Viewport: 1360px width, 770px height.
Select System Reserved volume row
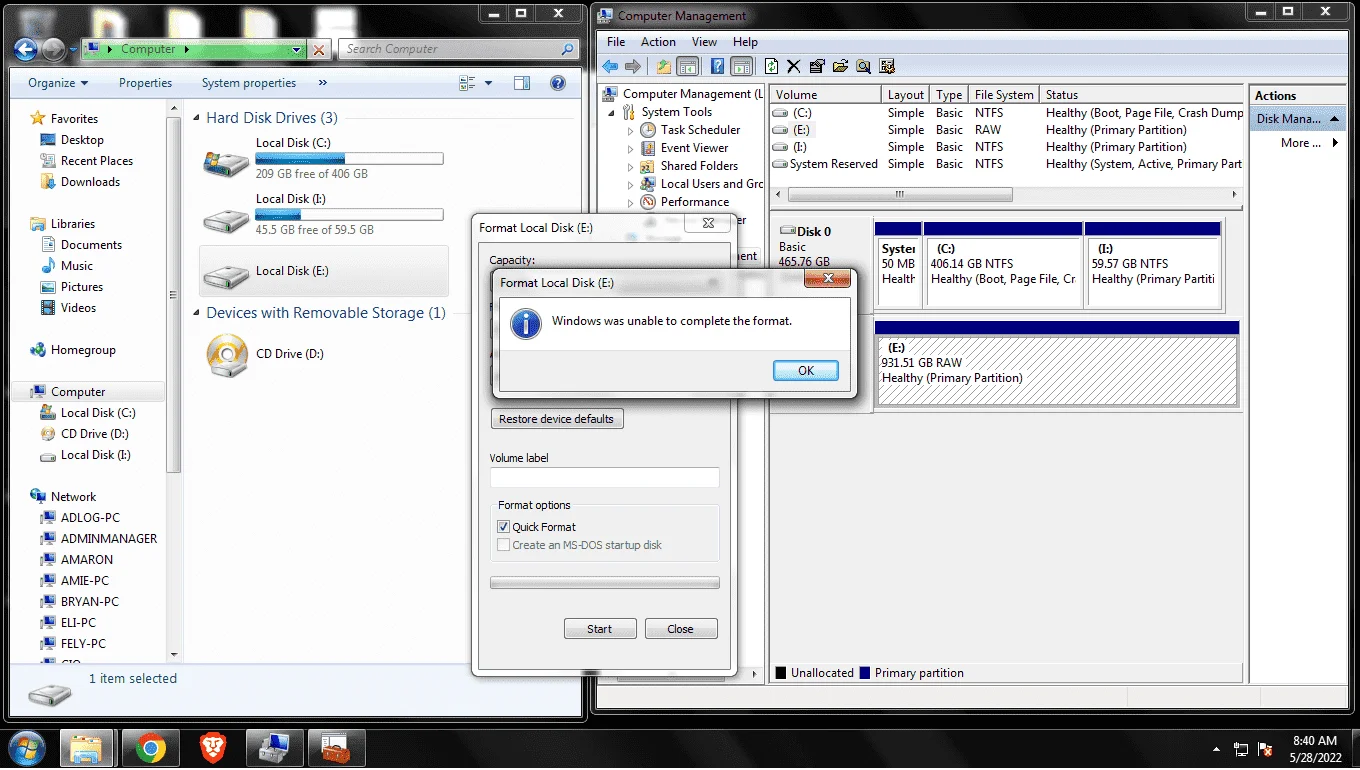(x=1006, y=164)
